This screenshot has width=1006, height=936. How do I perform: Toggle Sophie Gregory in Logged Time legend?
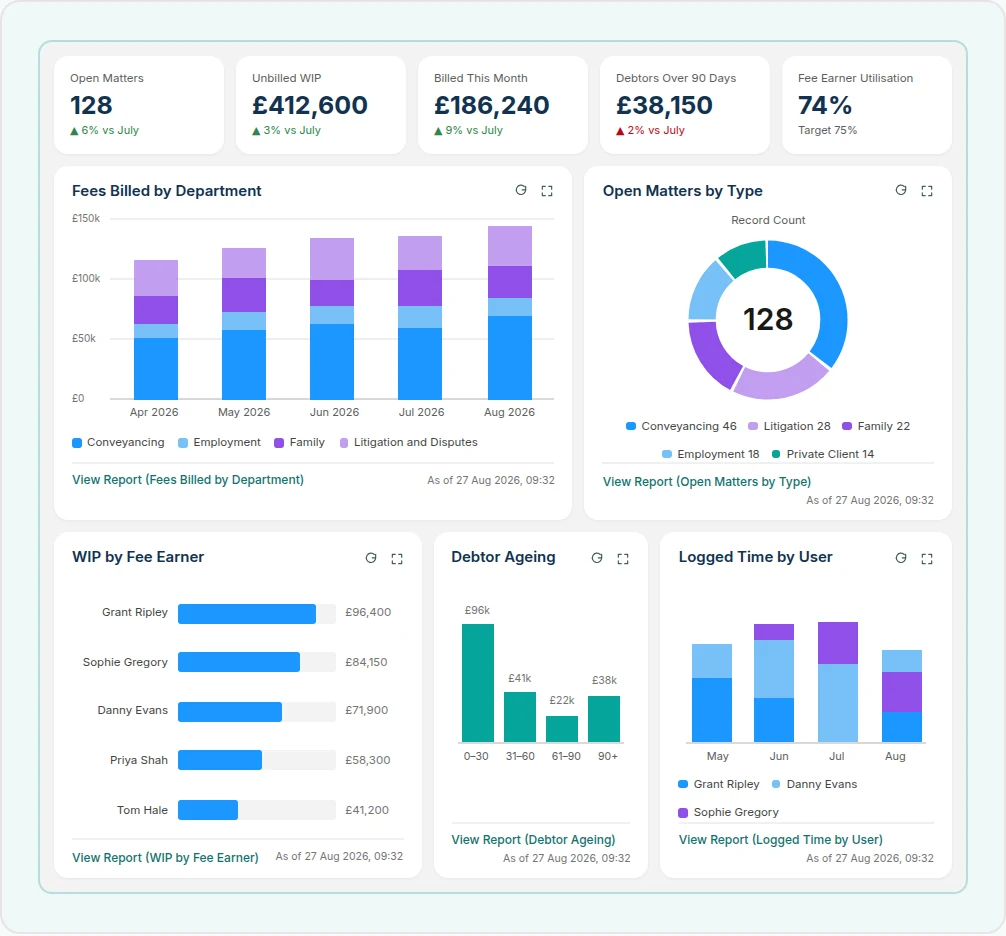728,813
